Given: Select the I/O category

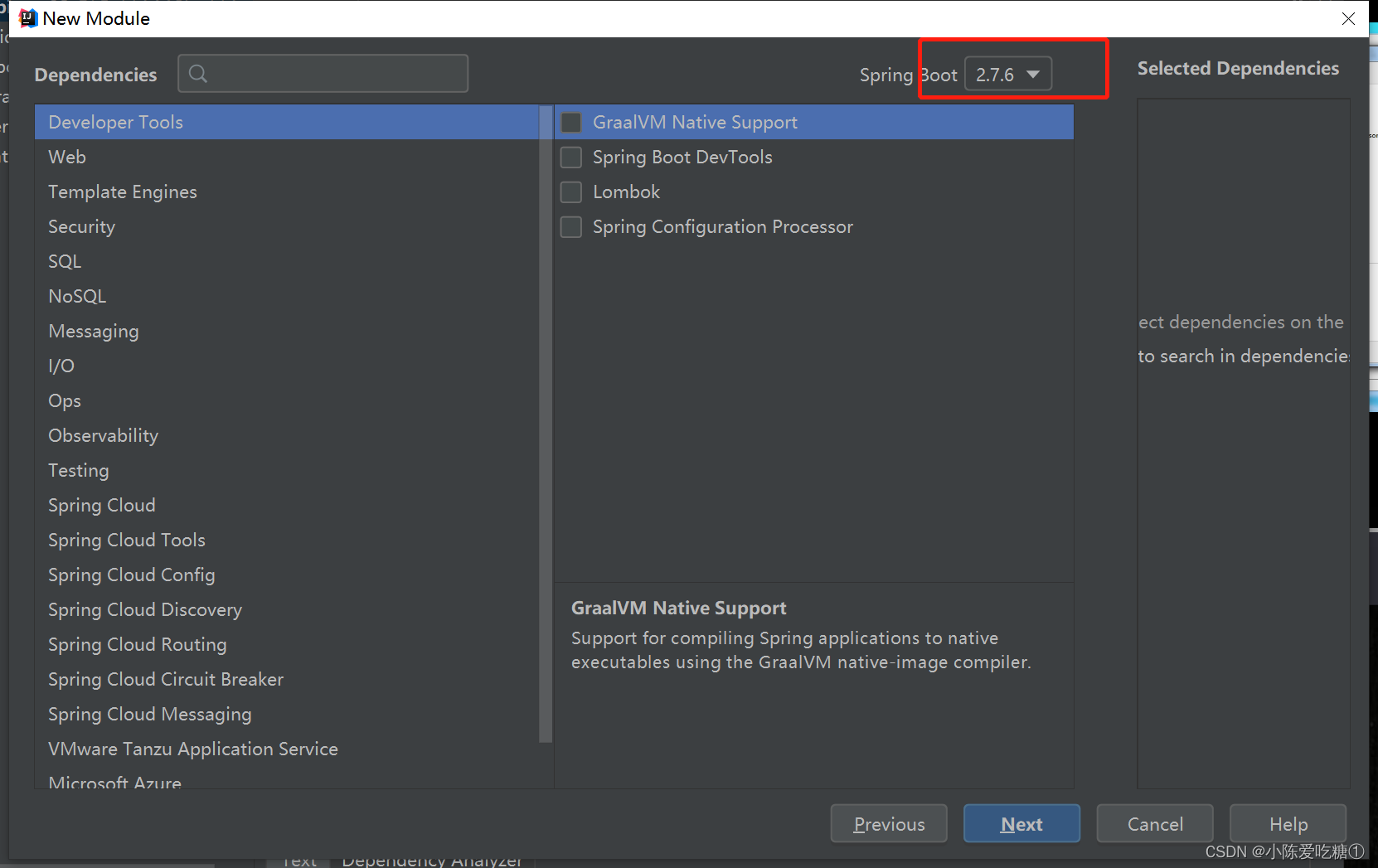Looking at the screenshot, I should coord(287,366).
